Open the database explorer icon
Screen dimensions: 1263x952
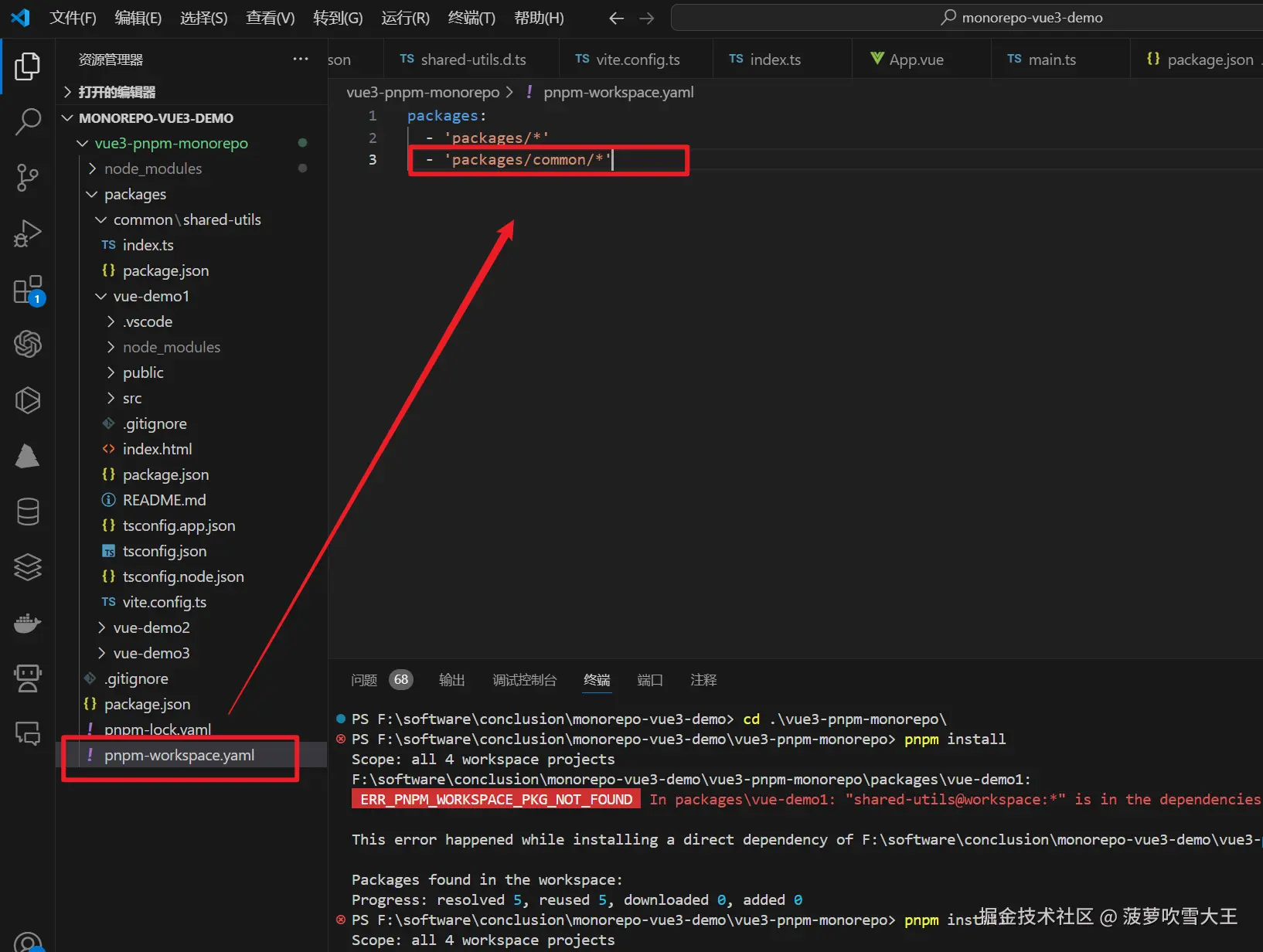click(28, 512)
